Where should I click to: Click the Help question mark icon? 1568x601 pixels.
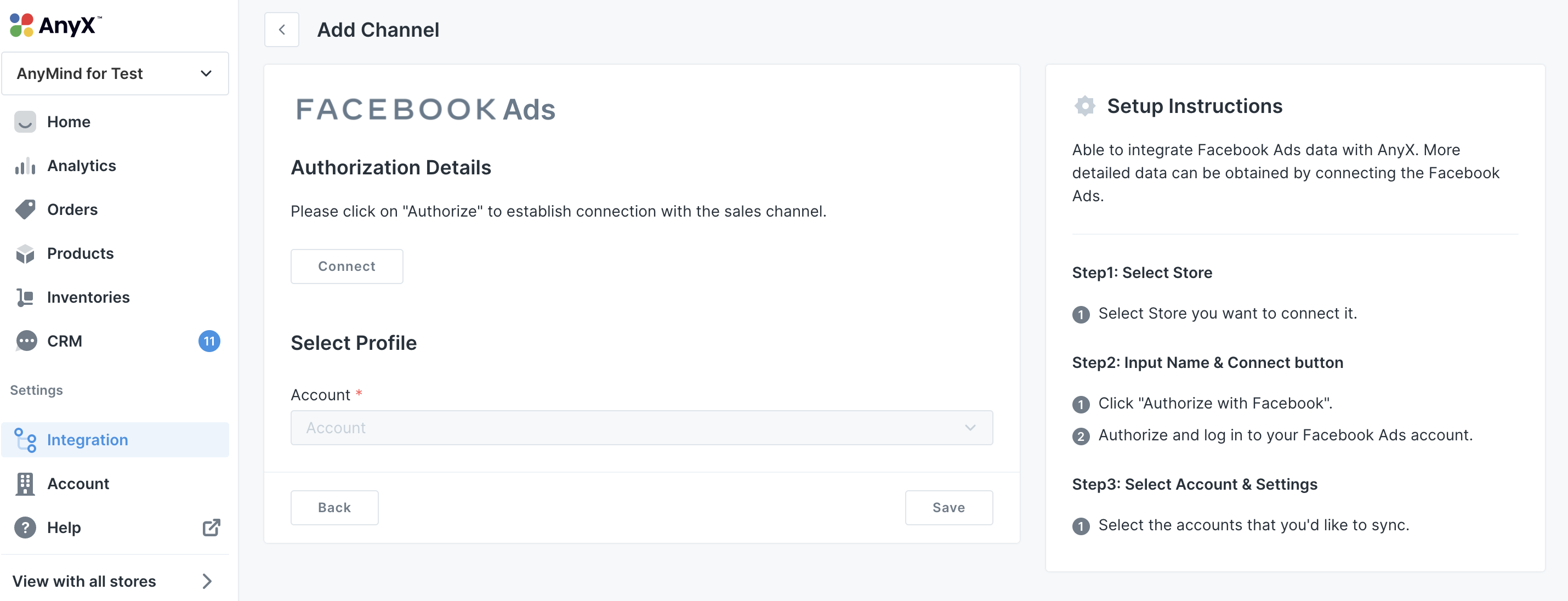tap(25, 528)
